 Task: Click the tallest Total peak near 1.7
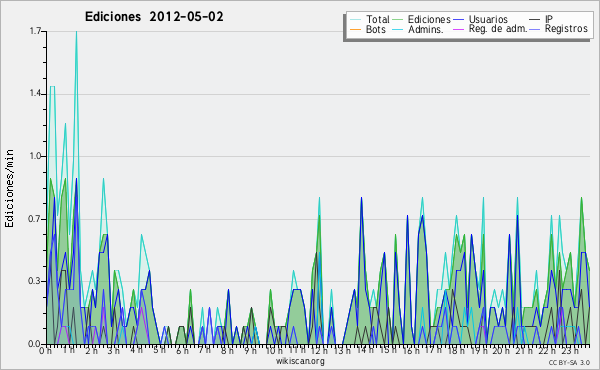[x=76, y=32]
